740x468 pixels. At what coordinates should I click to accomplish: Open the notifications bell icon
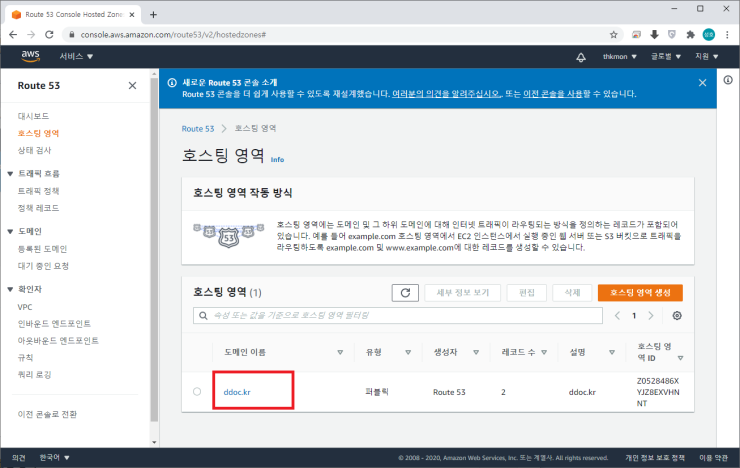(581, 57)
